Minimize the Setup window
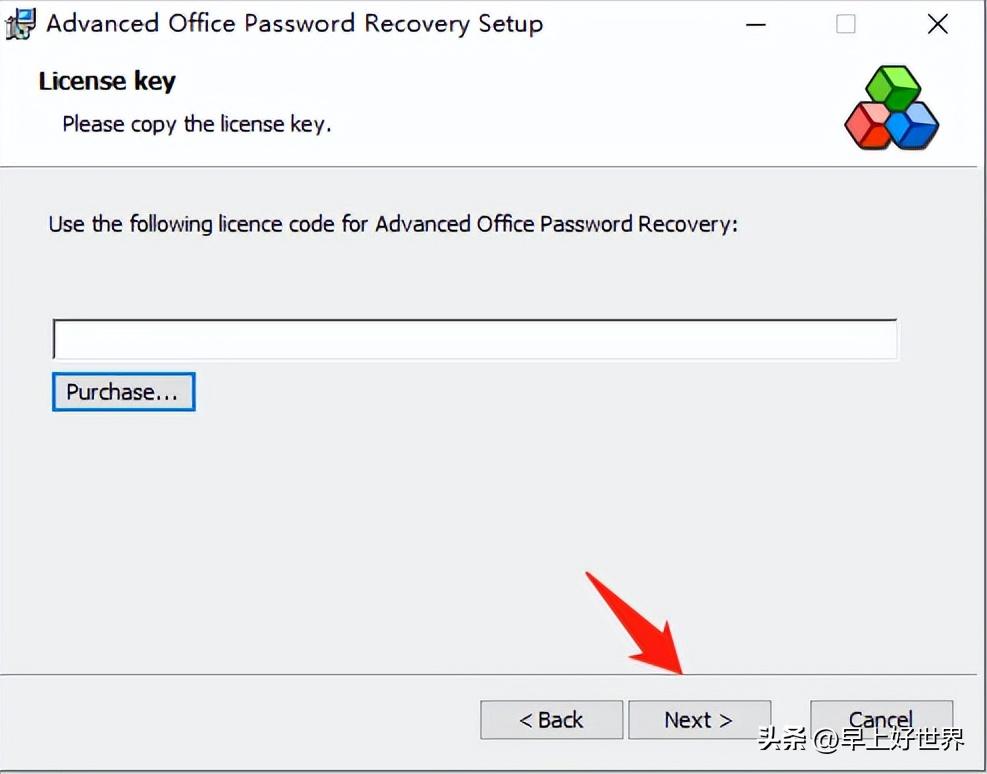Screen dimensions: 987x774 tap(756, 25)
